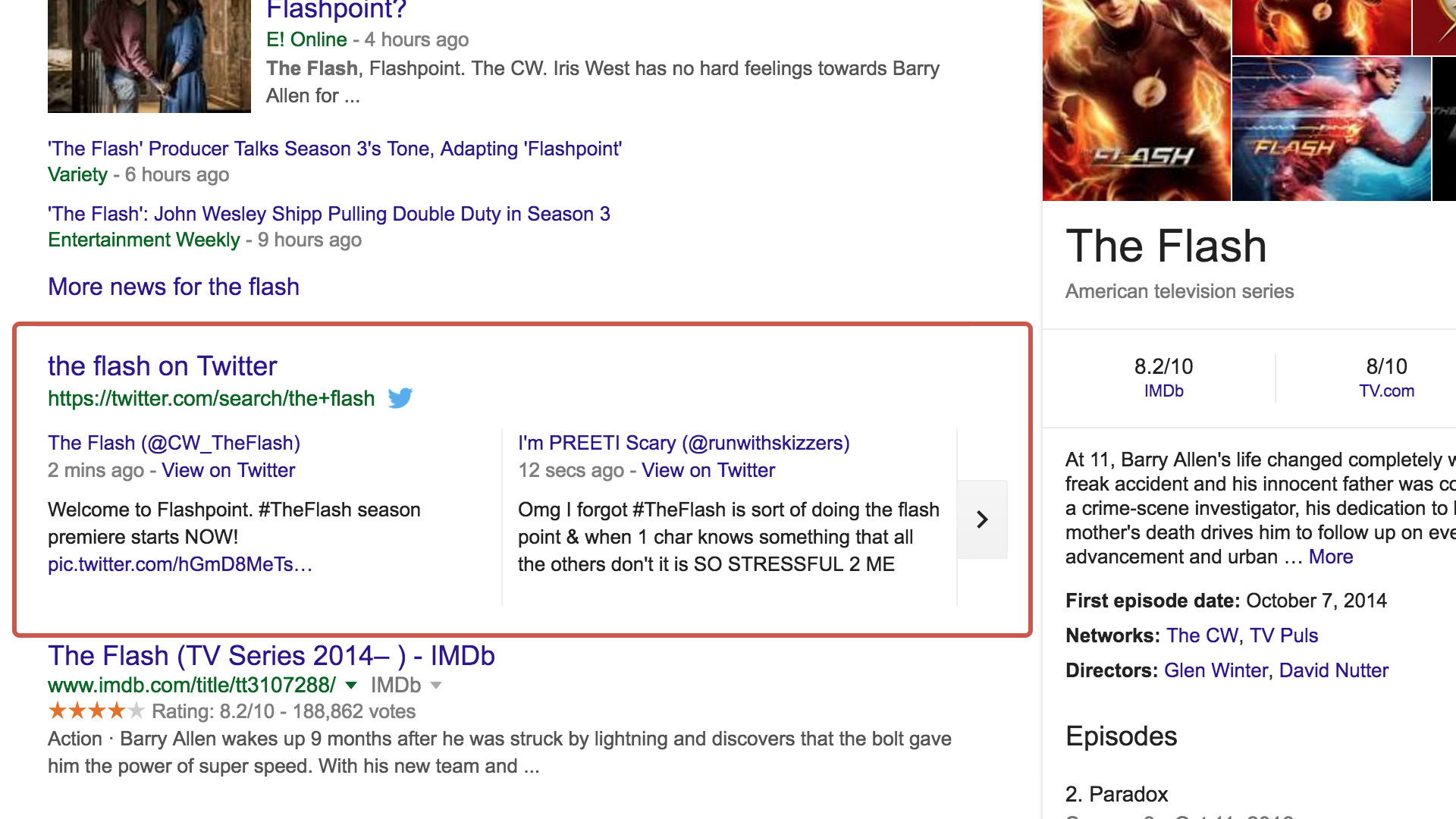Open 'the flash on Twitter' heading link
This screenshot has height=819, width=1456.
(x=162, y=366)
